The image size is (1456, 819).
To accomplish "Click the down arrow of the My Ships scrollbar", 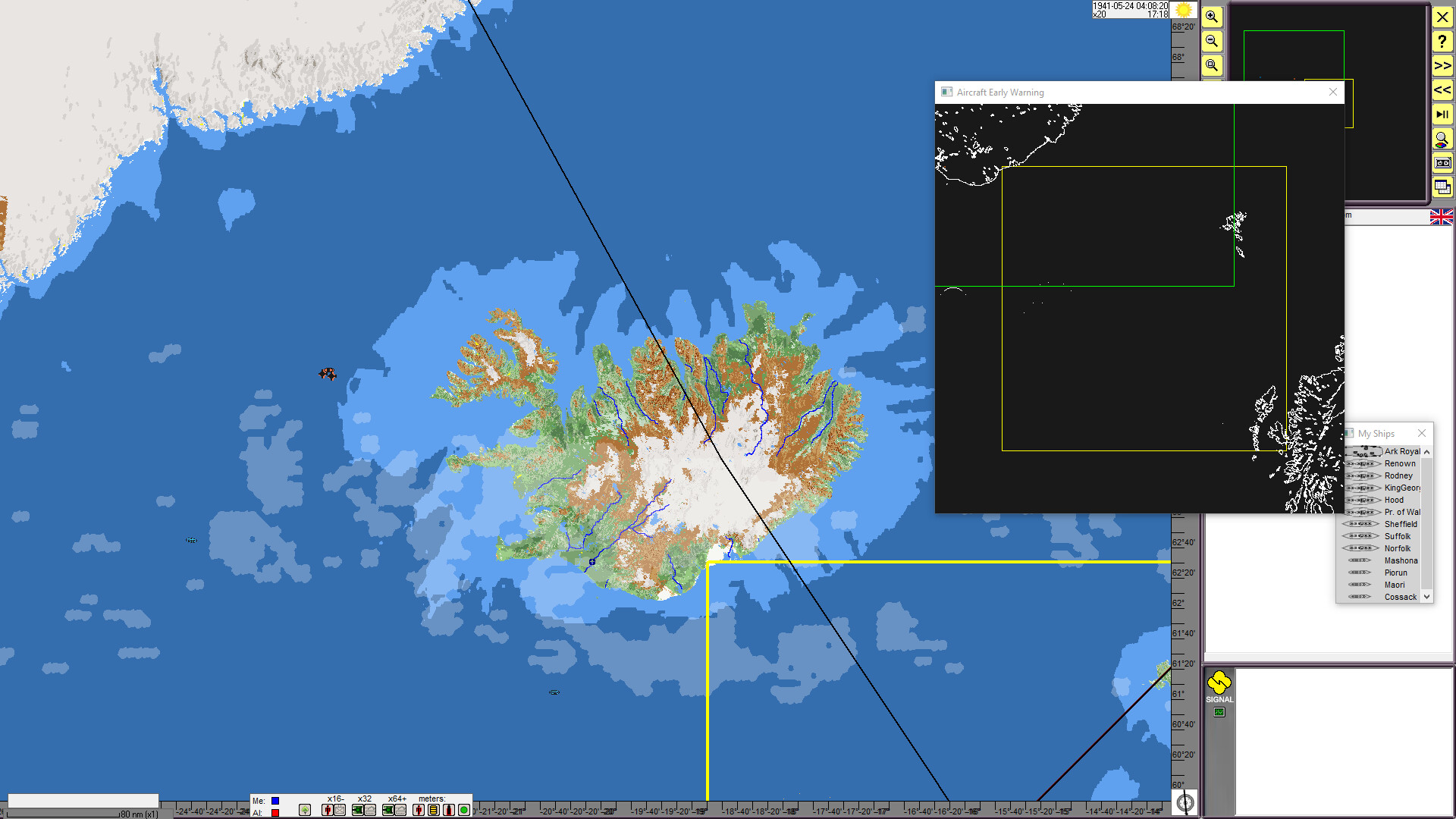I will 1427,597.
